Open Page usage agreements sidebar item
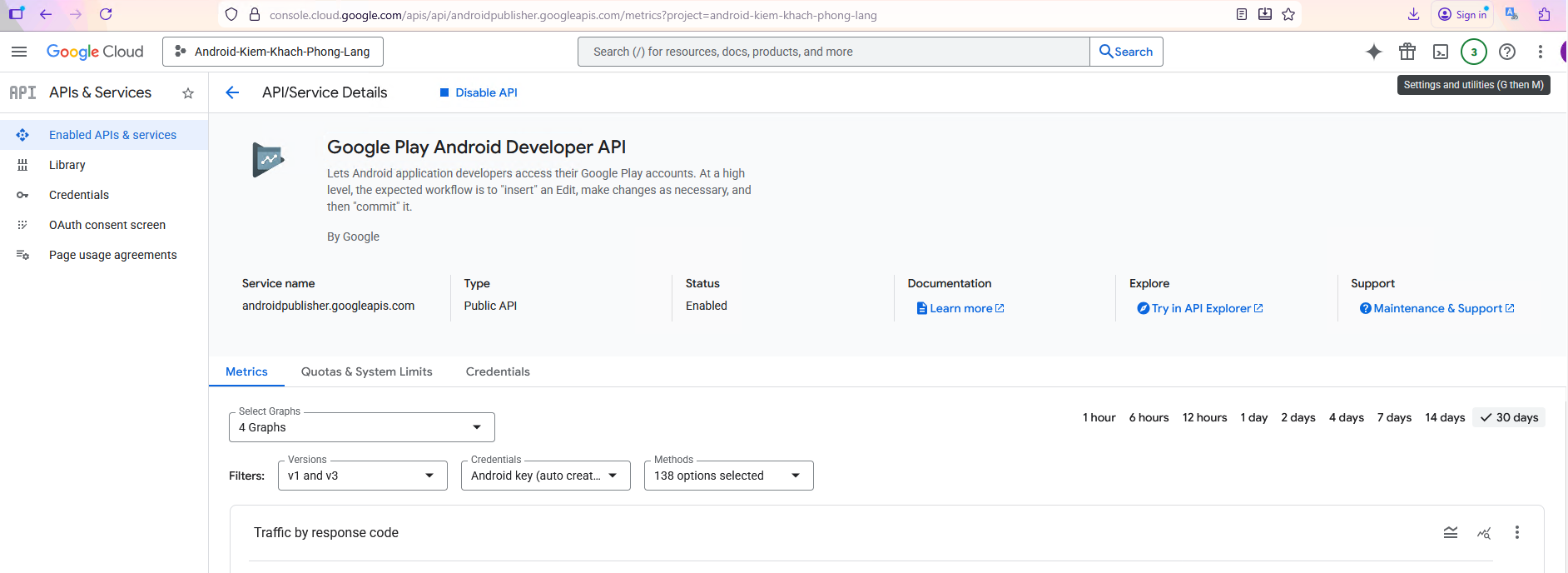 (x=104, y=255)
